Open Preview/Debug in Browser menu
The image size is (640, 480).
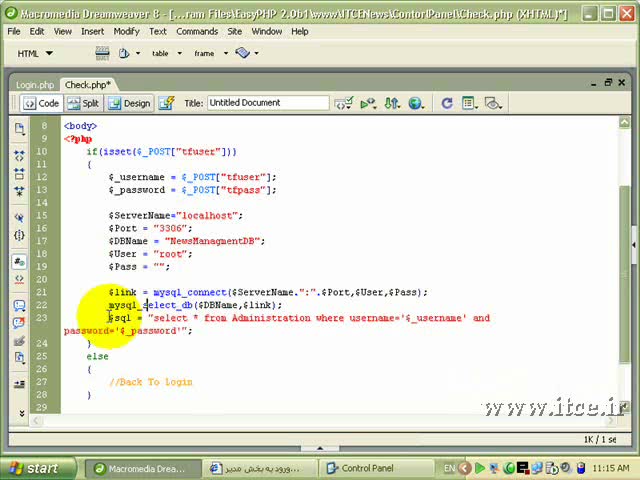coord(369,103)
